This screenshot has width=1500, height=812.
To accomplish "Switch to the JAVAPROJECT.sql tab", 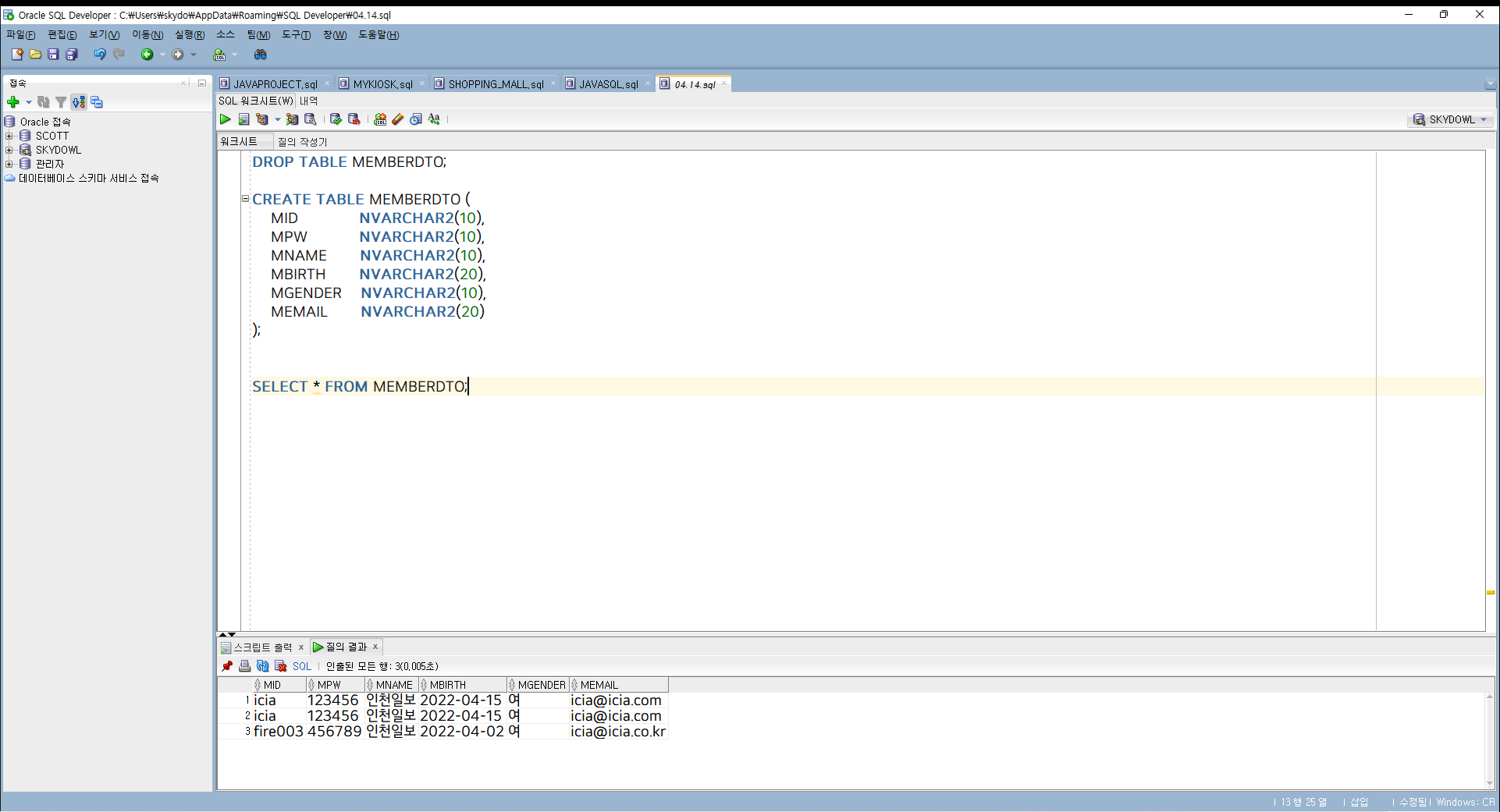I will pyautogui.click(x=275, y=84).
